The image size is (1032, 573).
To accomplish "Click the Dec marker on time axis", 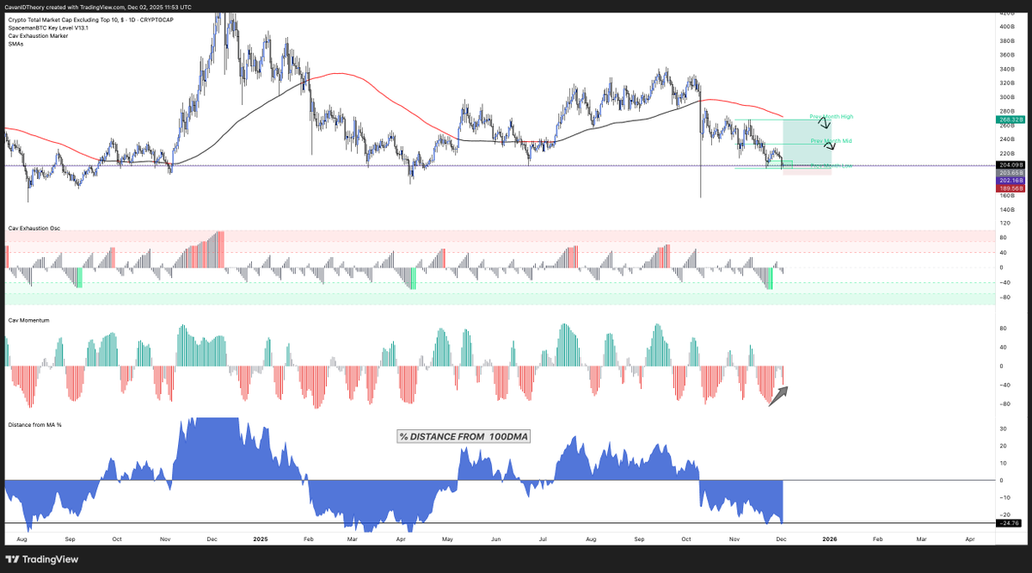I will click(783, 538).
